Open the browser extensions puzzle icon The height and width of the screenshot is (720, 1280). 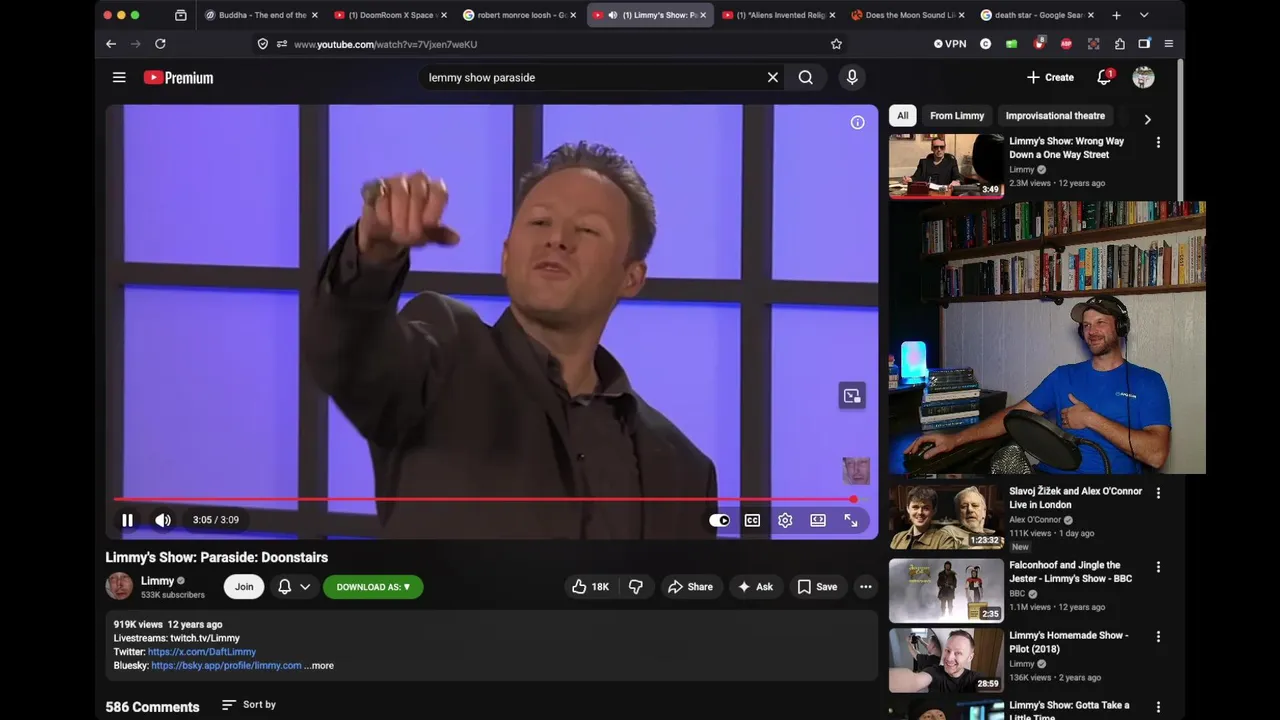[1119, 44]
